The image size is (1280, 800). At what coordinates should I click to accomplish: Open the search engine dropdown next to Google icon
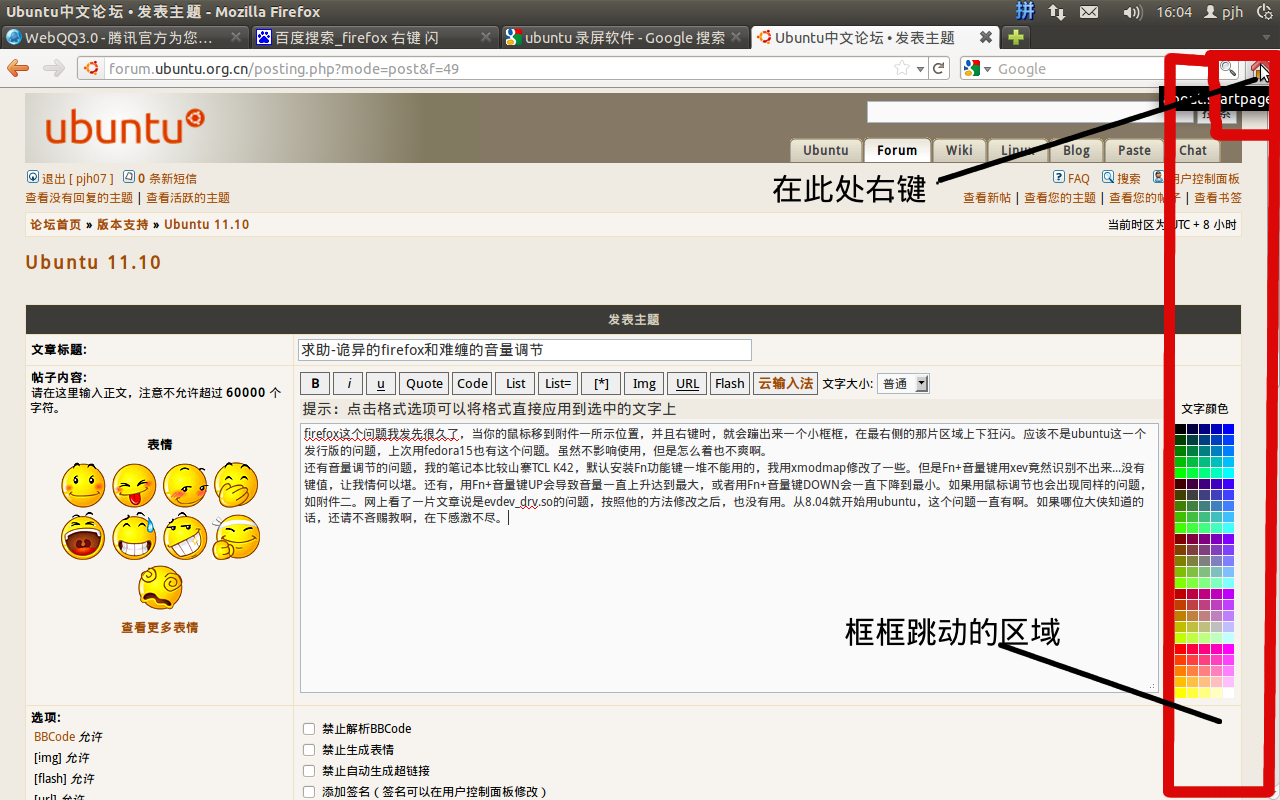pyautogui.click(x=987, y=69)
